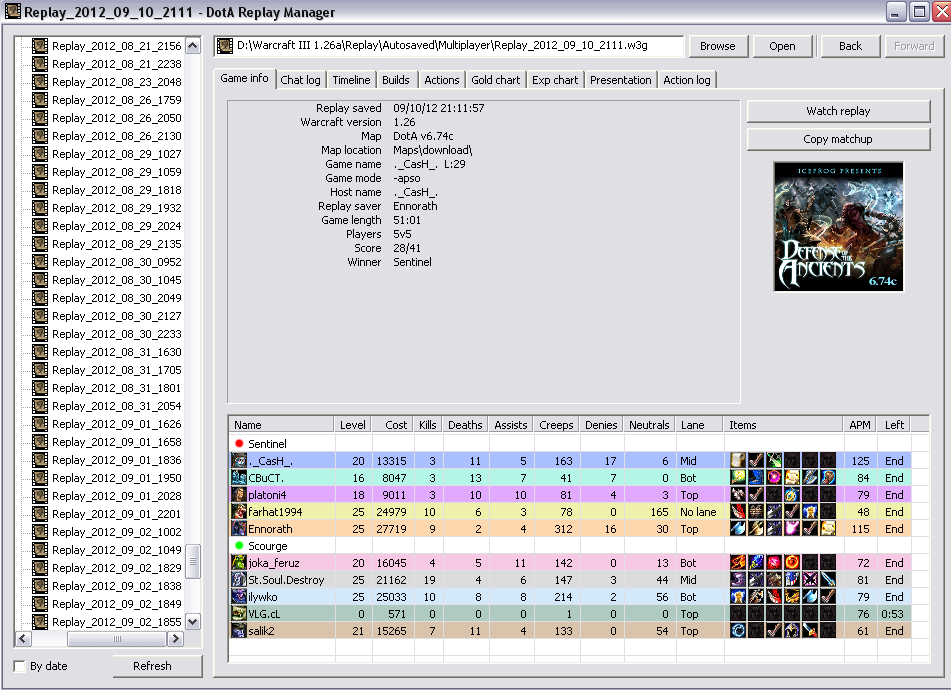The height and width of the screenshot is (690, 951).
Task: Switch to the Chat log tab
Action: 300,80
